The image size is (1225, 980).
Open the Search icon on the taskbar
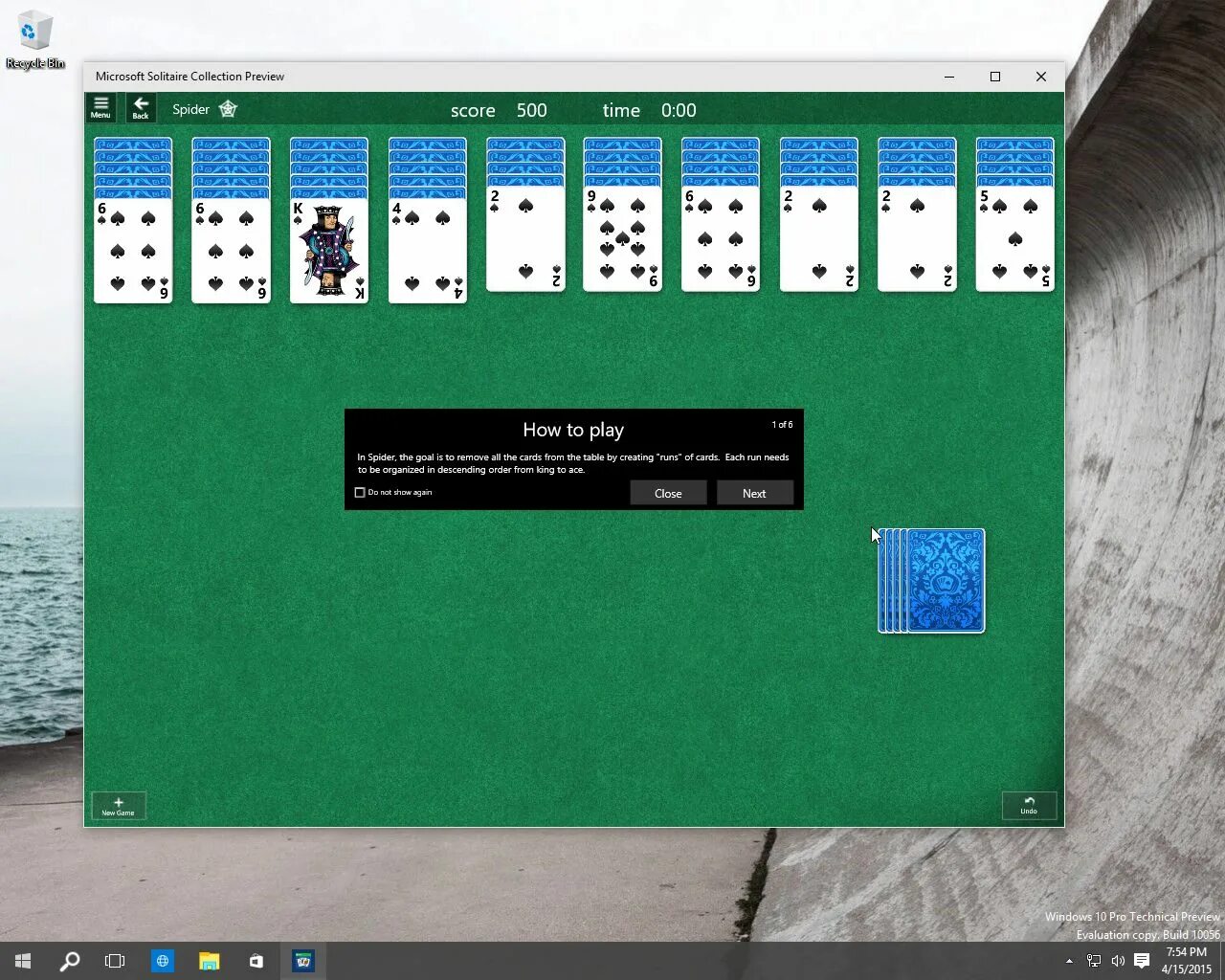coord(69,960)
